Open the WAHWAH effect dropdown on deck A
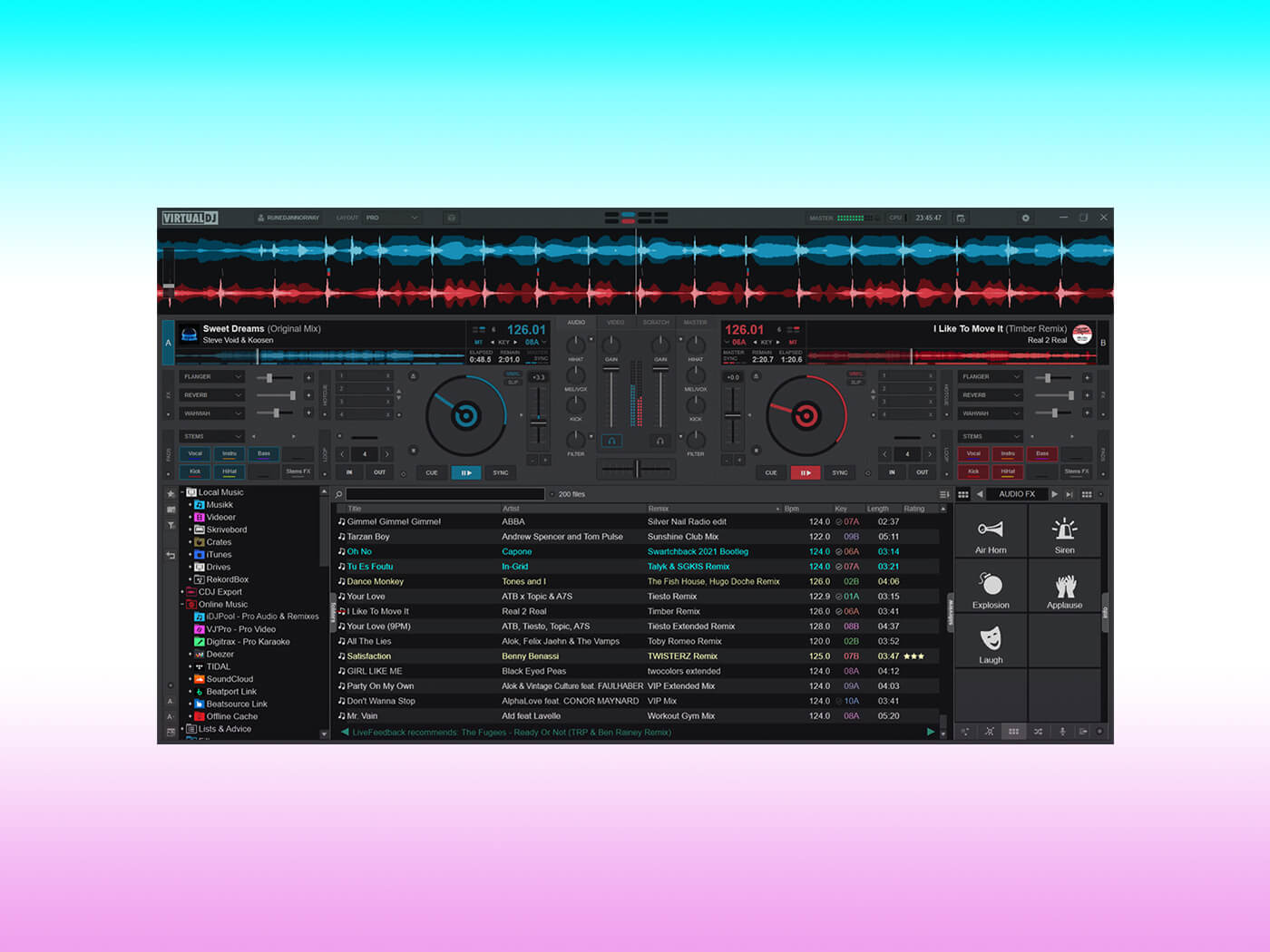This screenshot has height=952, width=1270. [x=212, y=413]
